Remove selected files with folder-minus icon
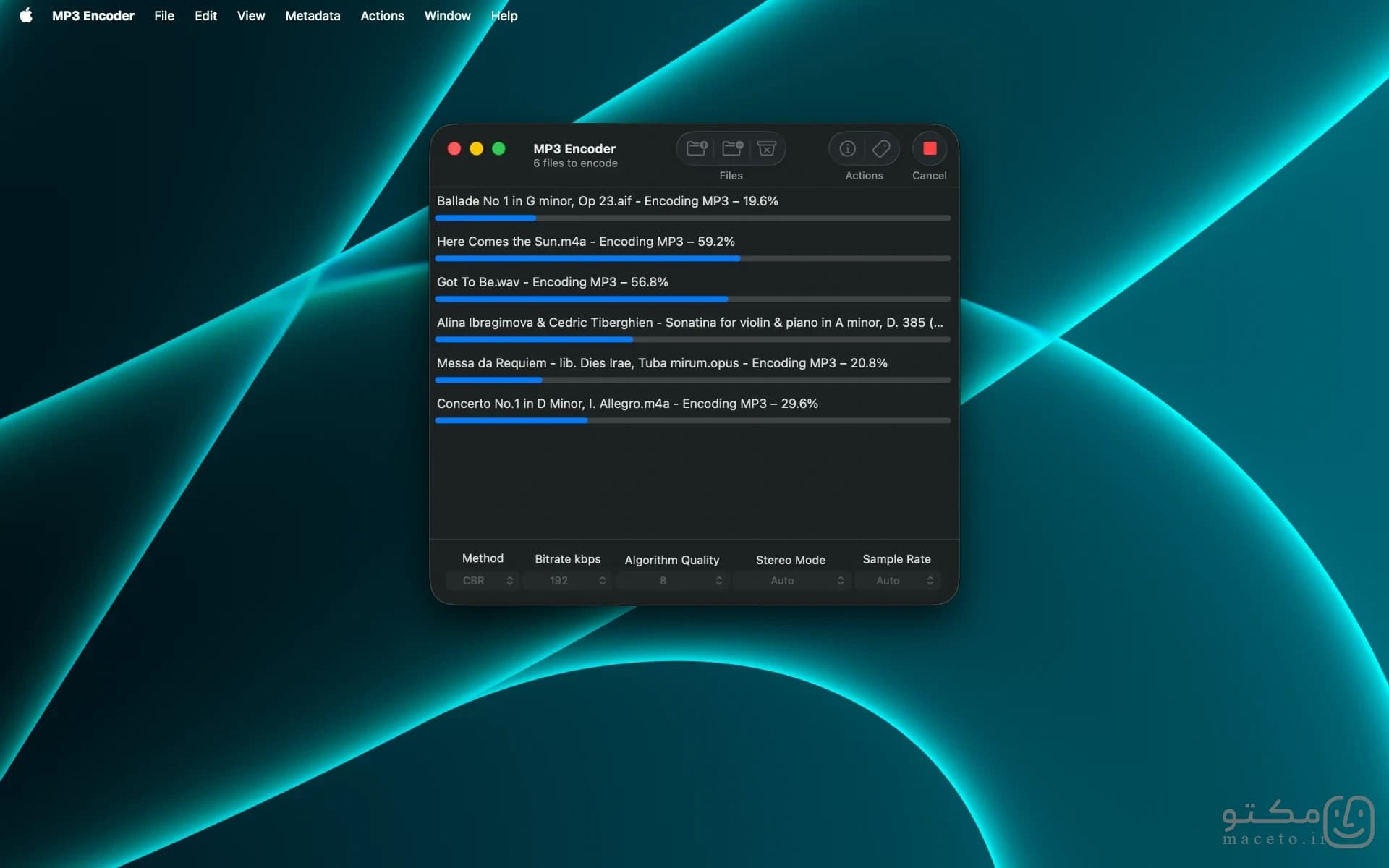This screenshot has height=868, width=1389. [732, 148]
